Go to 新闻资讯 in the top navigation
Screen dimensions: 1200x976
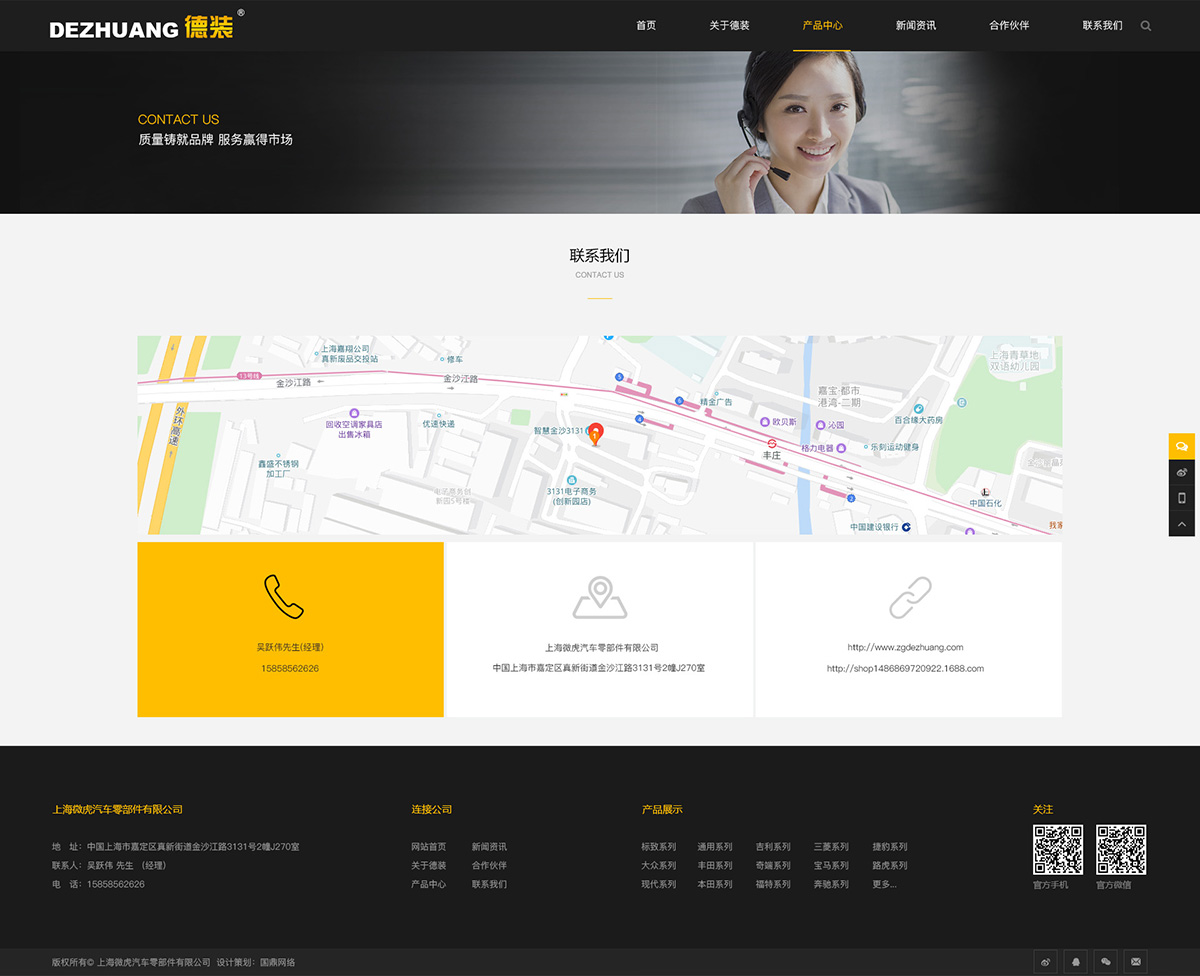[x=915, y=26]
